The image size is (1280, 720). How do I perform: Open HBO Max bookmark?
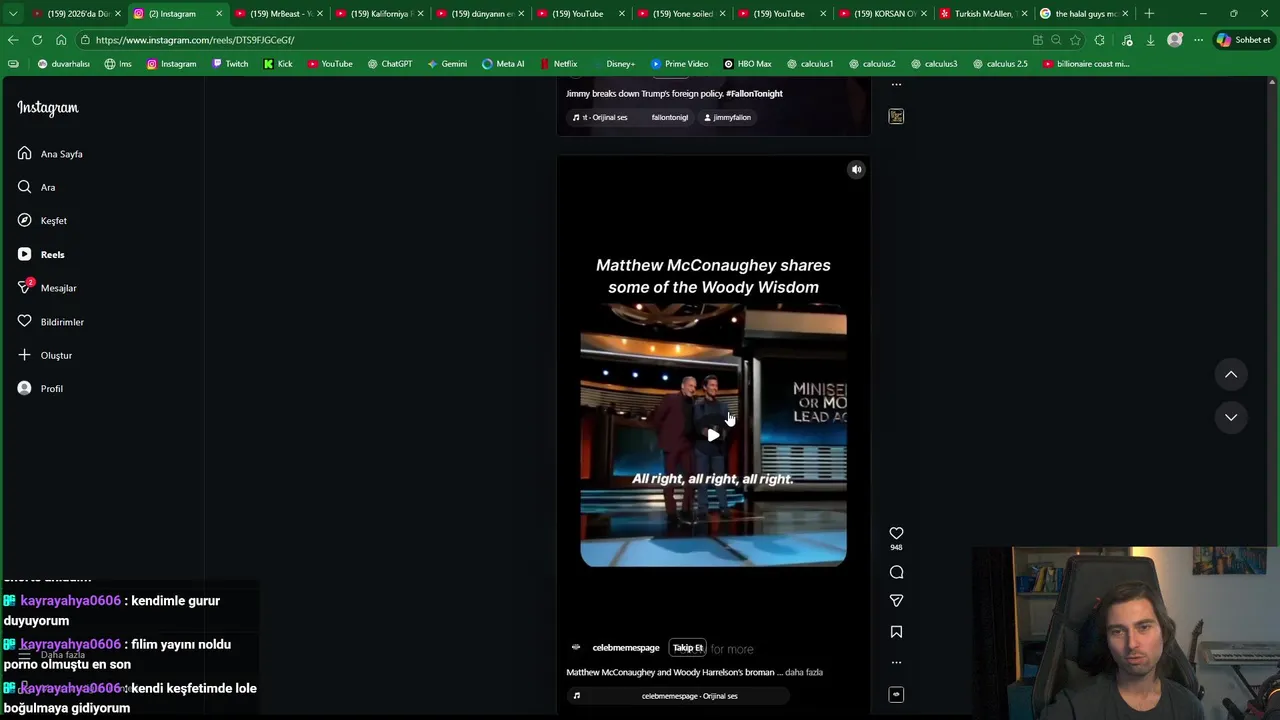click(747, 64)
